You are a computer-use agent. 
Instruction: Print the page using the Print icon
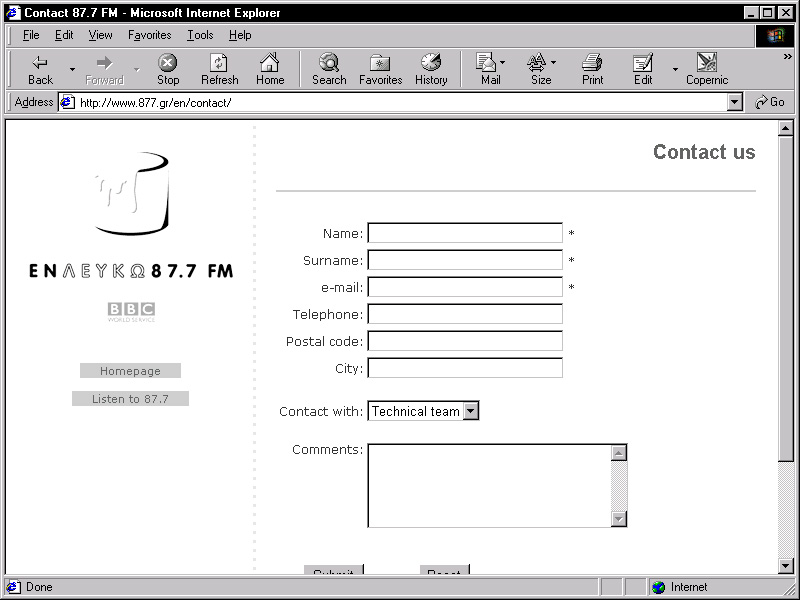click(x=592, y=69)
